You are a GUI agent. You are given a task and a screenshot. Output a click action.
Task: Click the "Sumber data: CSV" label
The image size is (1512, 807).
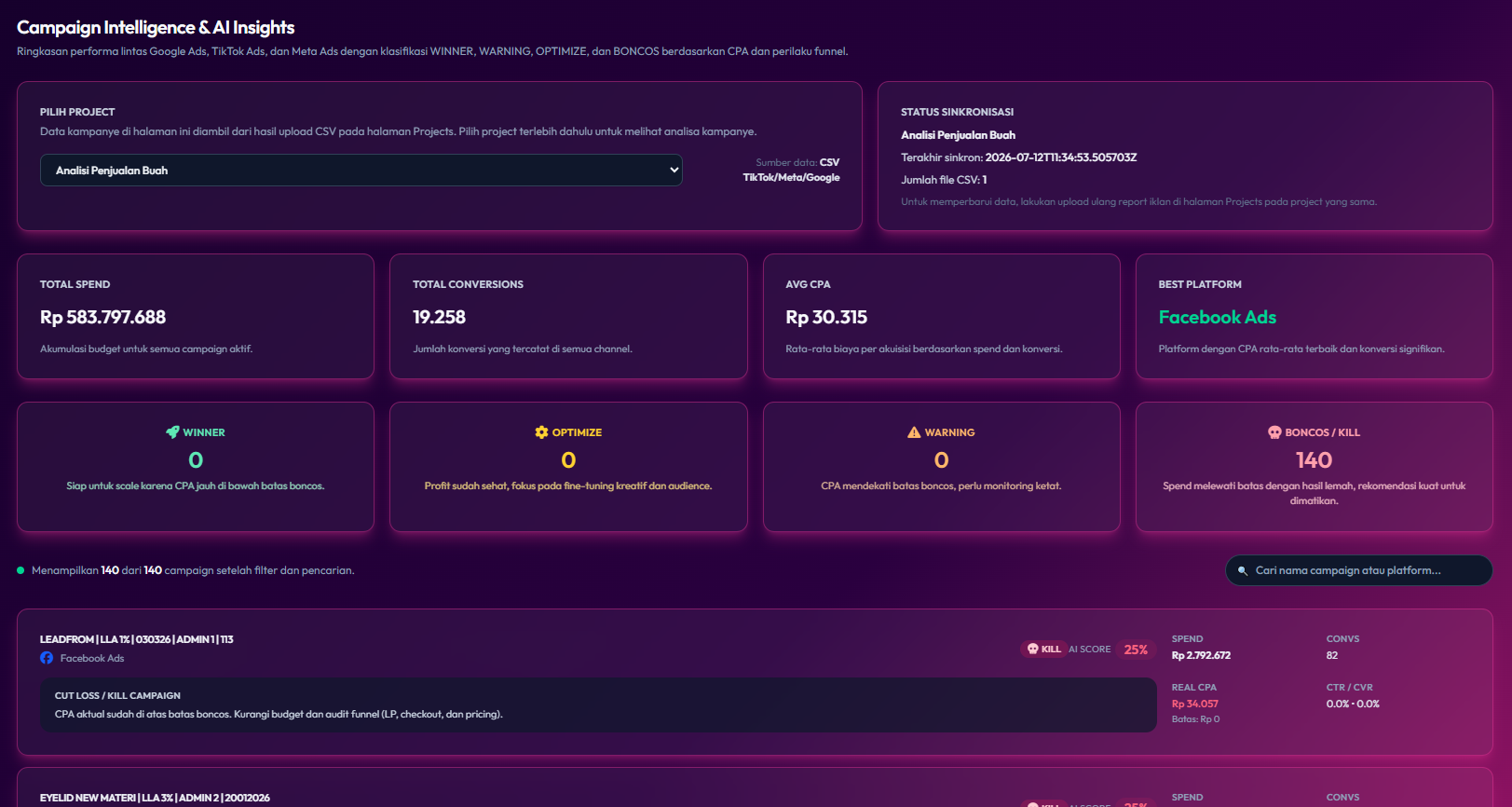[x=797, y=162]
